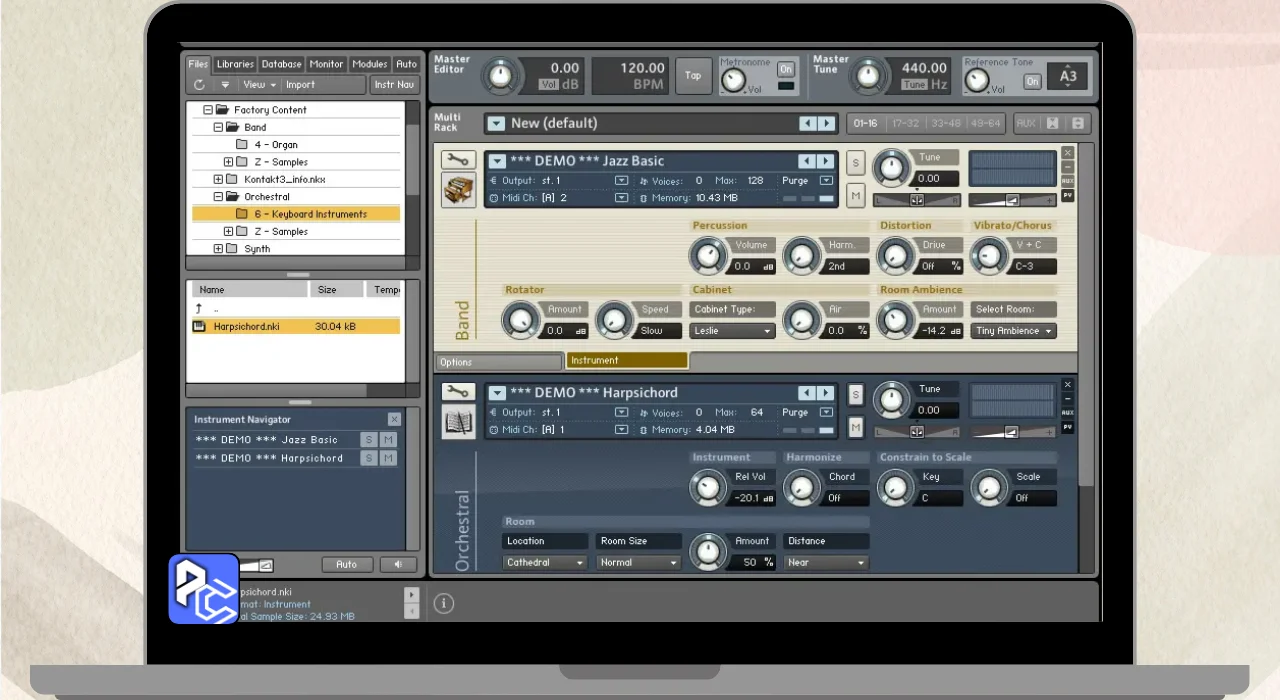Open the Jazz Basic wrench edit icon

point(458,160)
